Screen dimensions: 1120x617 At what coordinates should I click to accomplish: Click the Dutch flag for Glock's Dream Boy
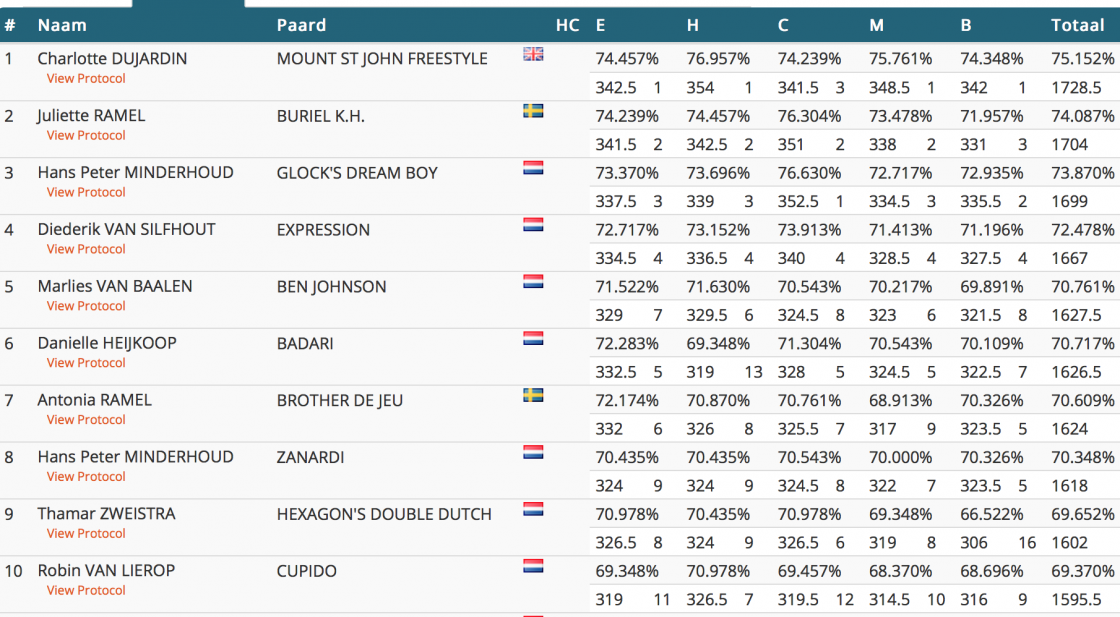[533, 168]
